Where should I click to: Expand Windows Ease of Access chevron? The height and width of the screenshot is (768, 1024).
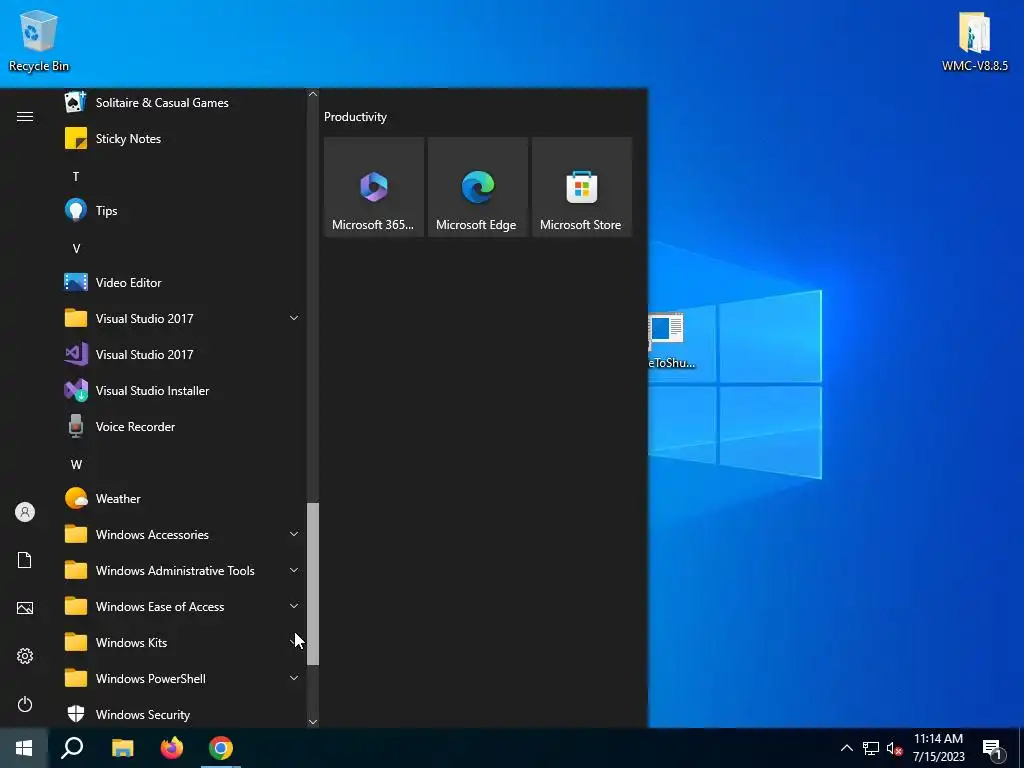(x=294, y=606)
